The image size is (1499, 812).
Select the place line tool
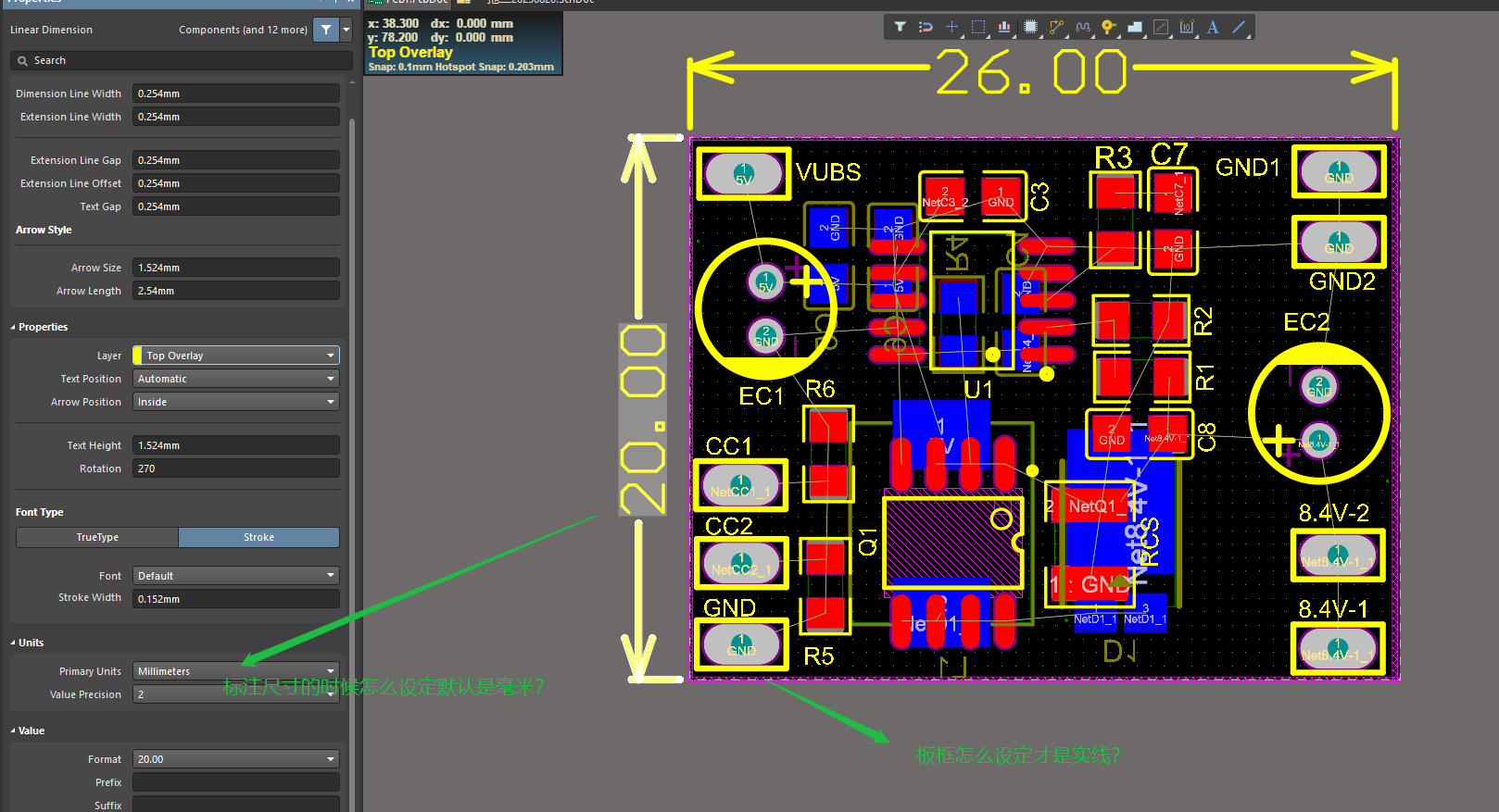1239,27
